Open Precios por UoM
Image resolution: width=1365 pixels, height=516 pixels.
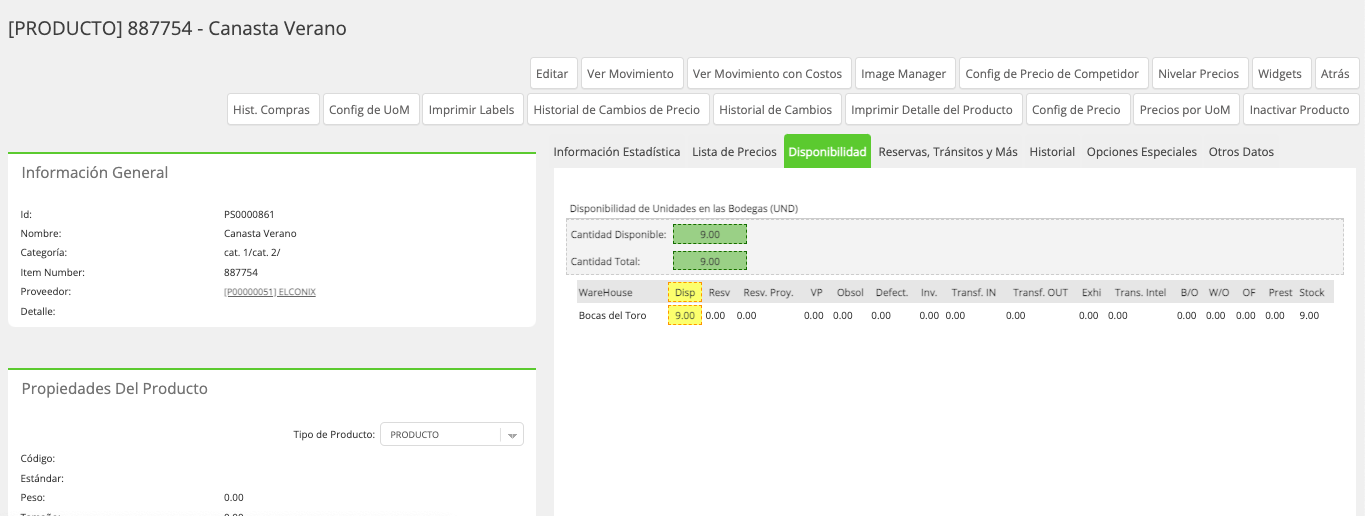[1185, 109]
